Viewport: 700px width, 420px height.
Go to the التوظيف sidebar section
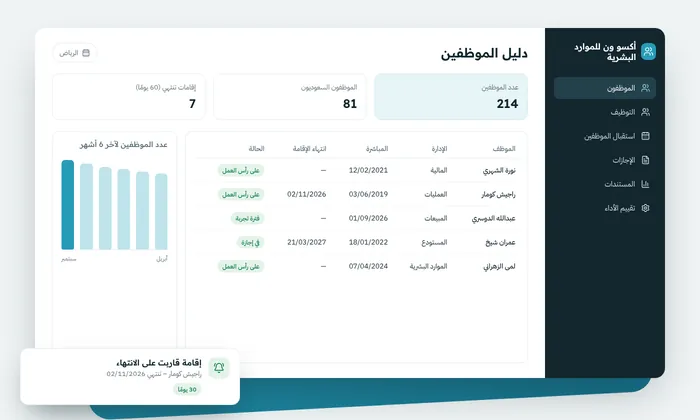click(x=604, y=112)
